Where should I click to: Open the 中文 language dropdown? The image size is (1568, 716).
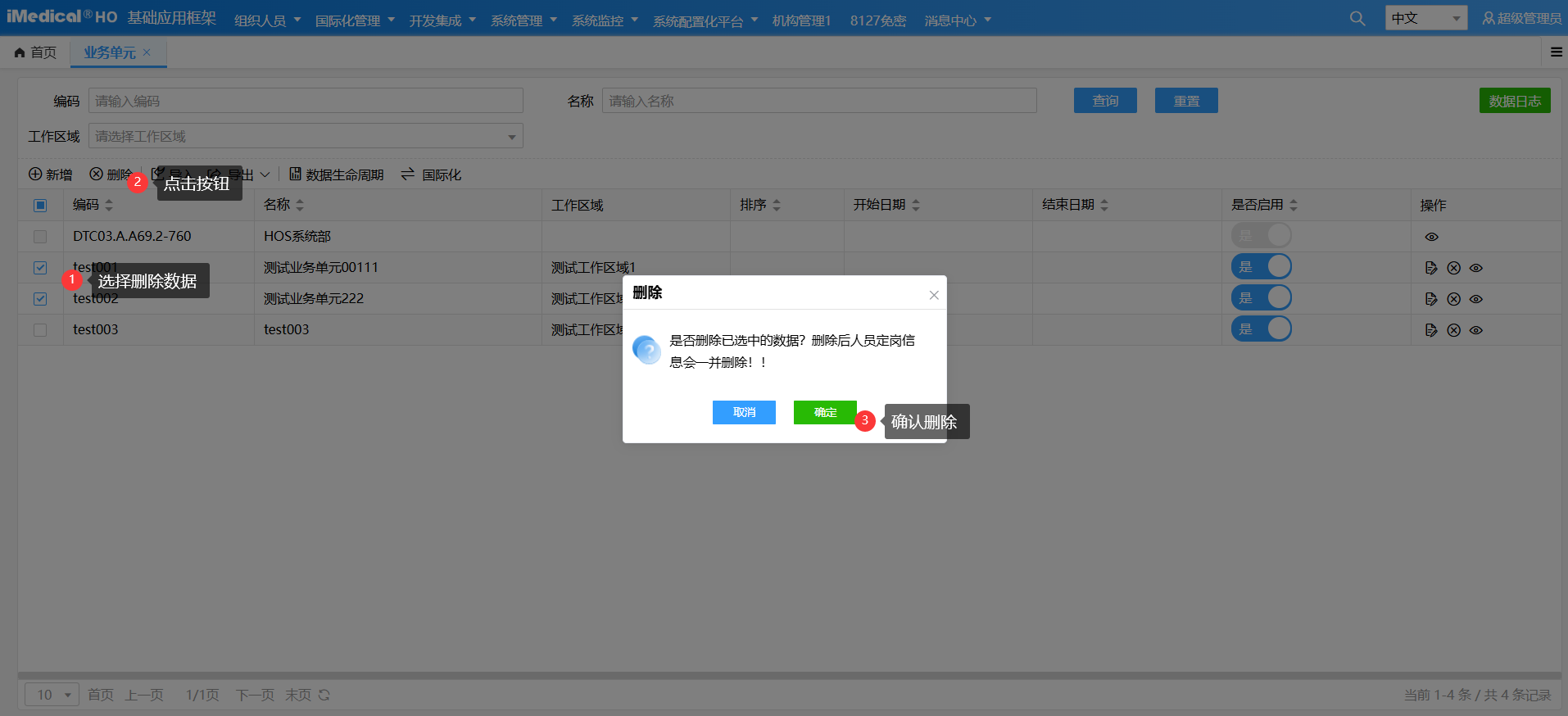(1425, 18)
